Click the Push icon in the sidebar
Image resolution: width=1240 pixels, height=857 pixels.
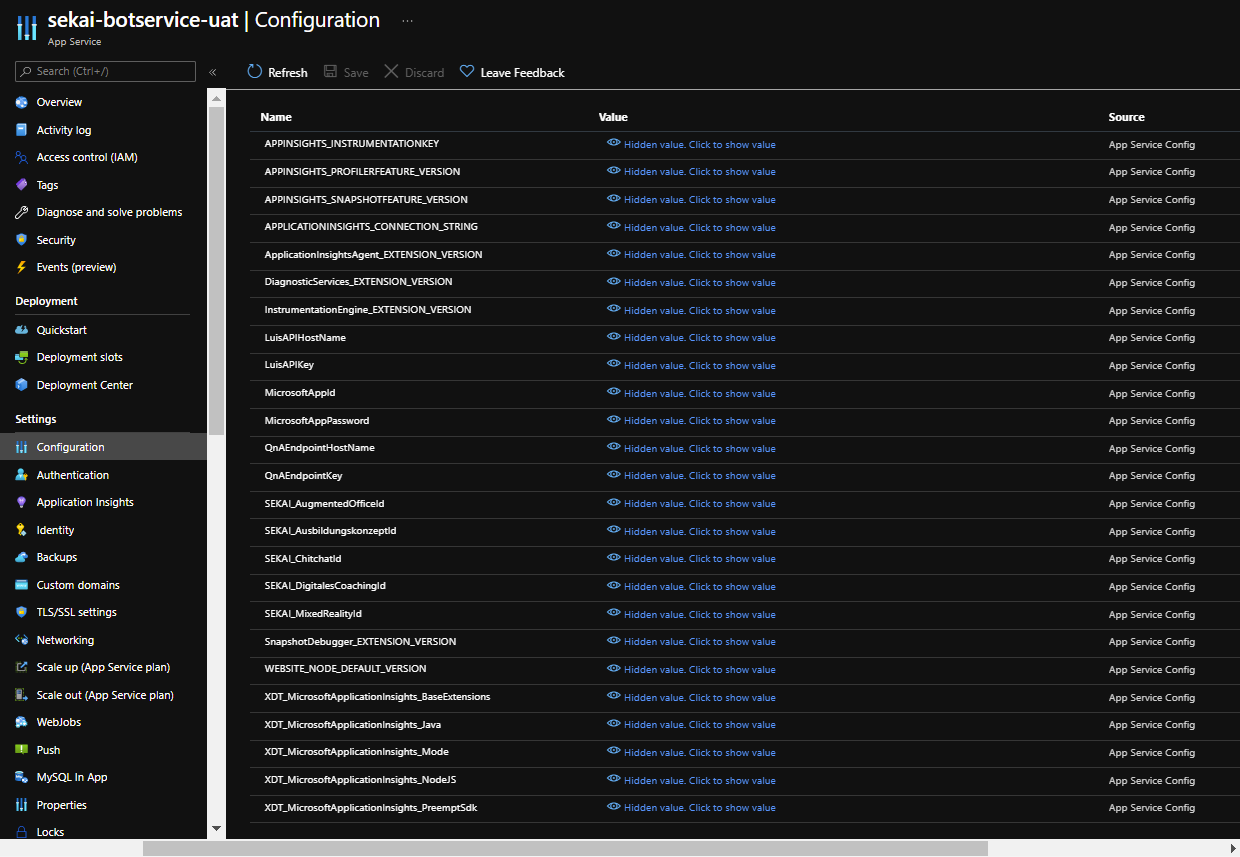coord(21,749)
